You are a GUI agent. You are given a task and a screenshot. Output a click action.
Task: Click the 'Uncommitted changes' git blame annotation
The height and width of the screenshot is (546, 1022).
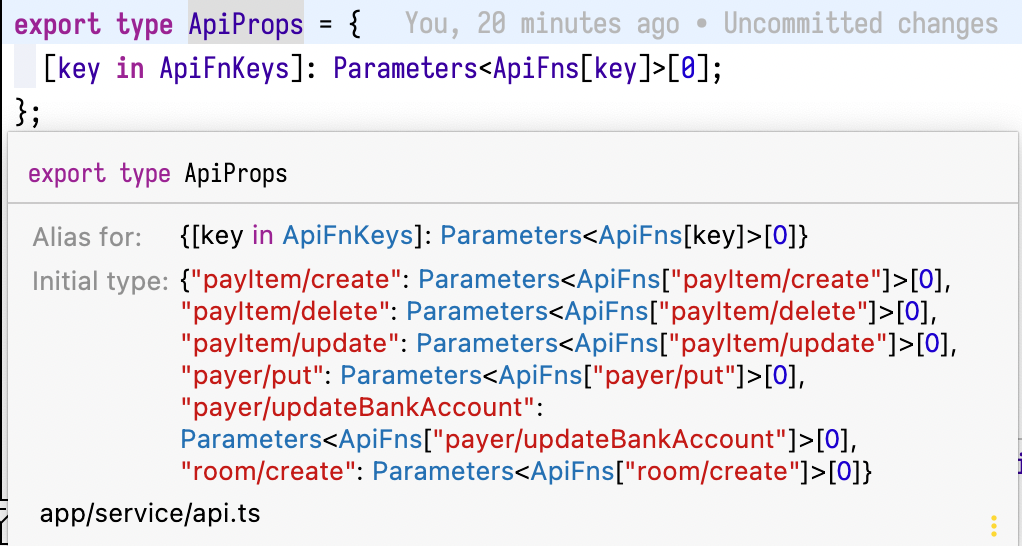coord(860,24)
